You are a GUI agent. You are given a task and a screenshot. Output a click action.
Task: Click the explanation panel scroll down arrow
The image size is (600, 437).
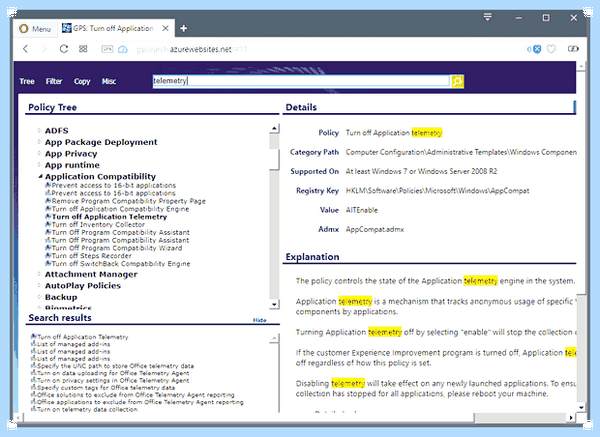pyautogui.click(x=581, y=407)
